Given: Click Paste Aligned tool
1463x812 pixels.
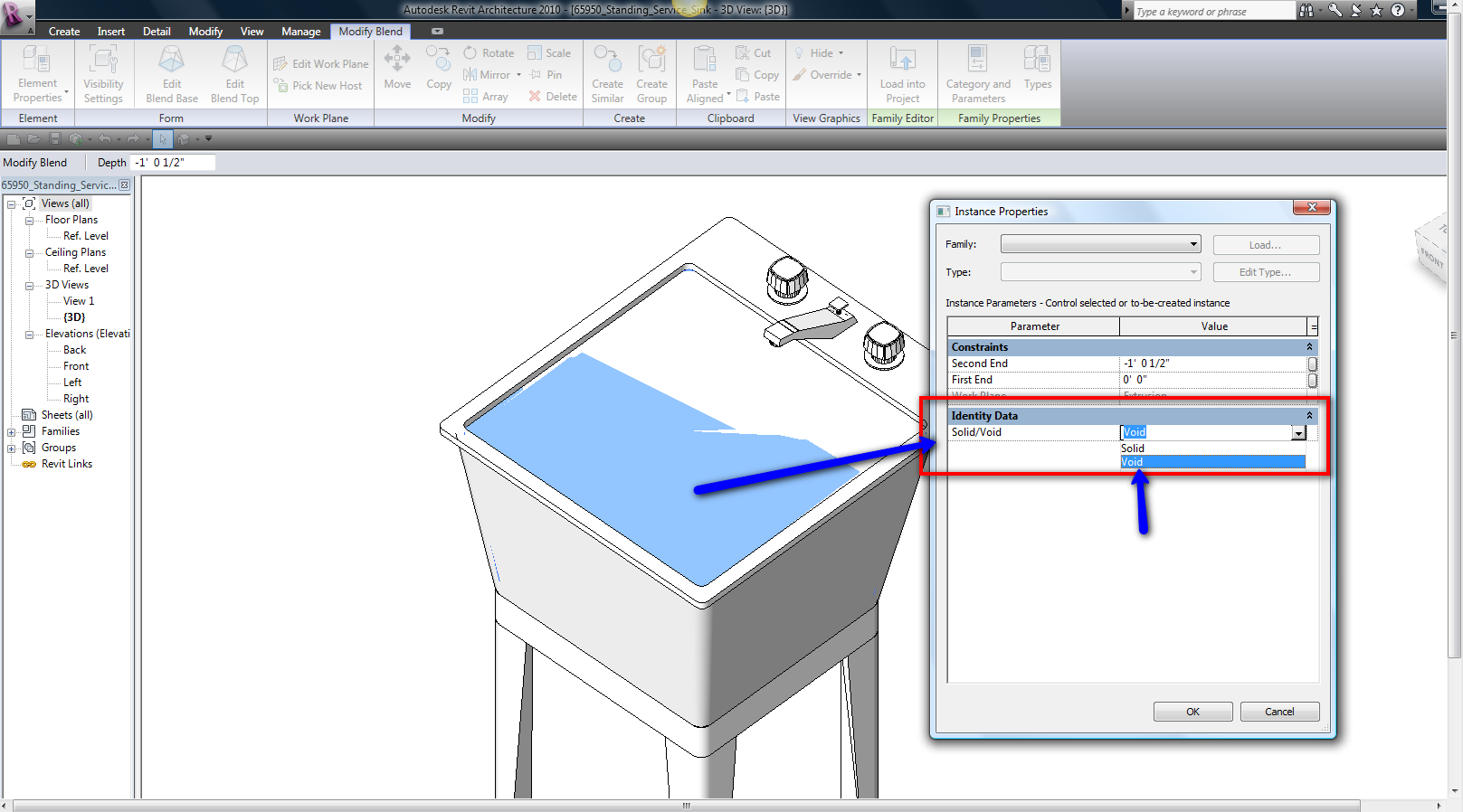Looking at the screenshot, I should click(x=706, y=75).
